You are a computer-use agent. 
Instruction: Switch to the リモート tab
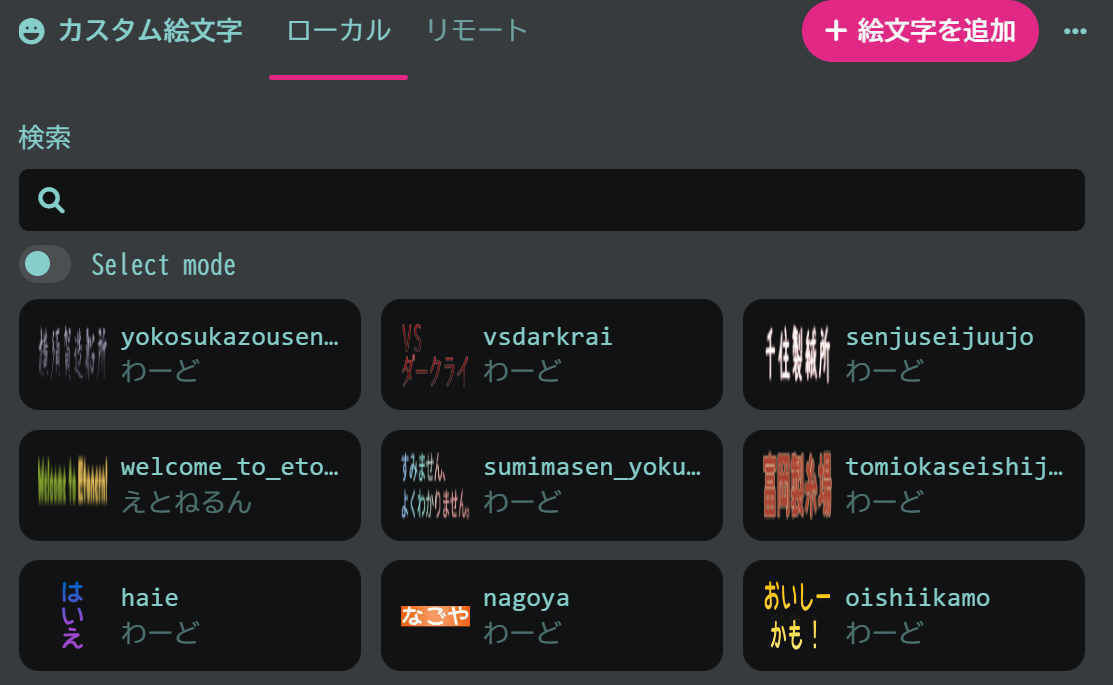pyautogui.click(x=476, y=31)
